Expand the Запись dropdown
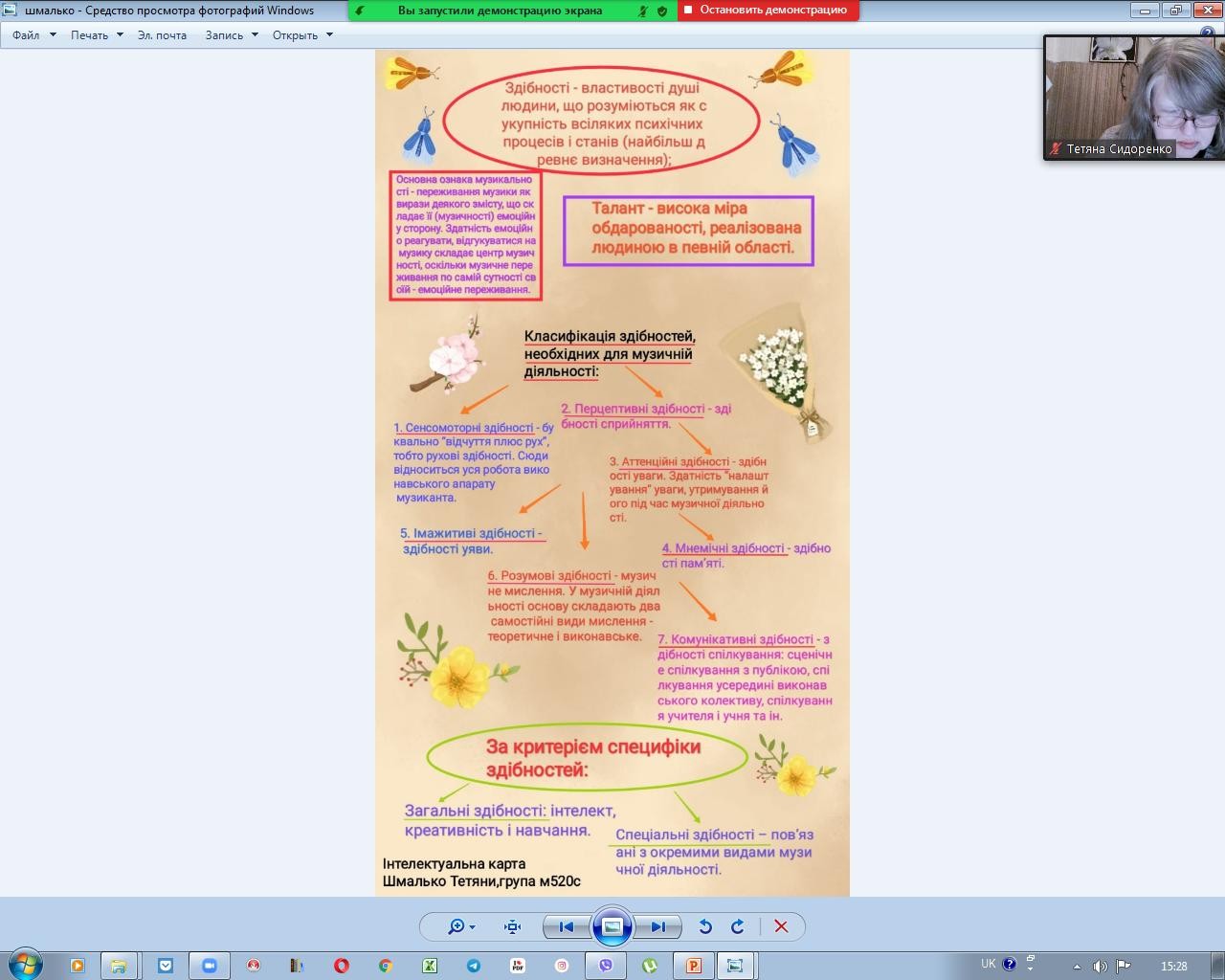The image size is (1225, 980). 231,34
